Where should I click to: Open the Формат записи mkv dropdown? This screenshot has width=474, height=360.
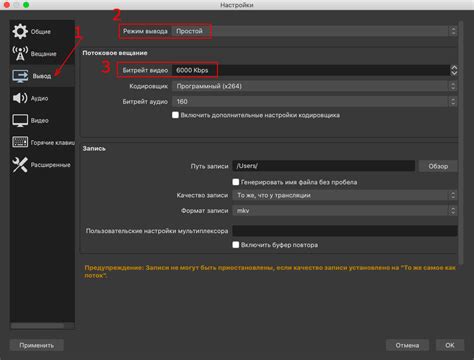point(344,211)
